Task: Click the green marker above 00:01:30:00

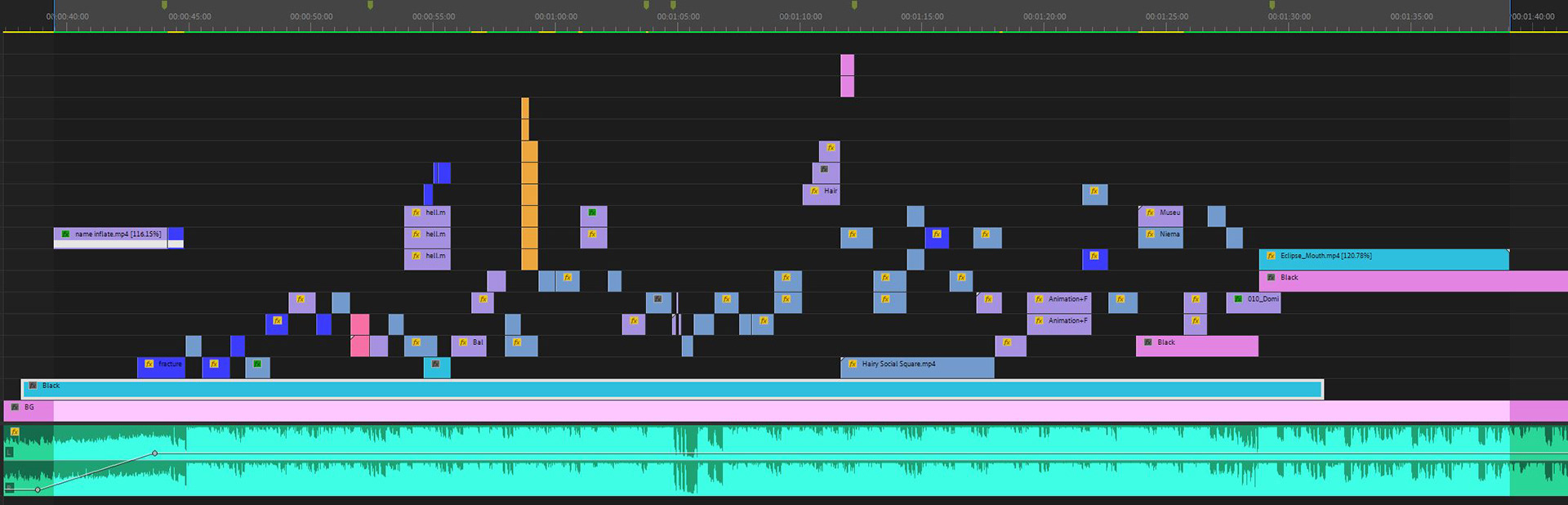Action: 1272,5
